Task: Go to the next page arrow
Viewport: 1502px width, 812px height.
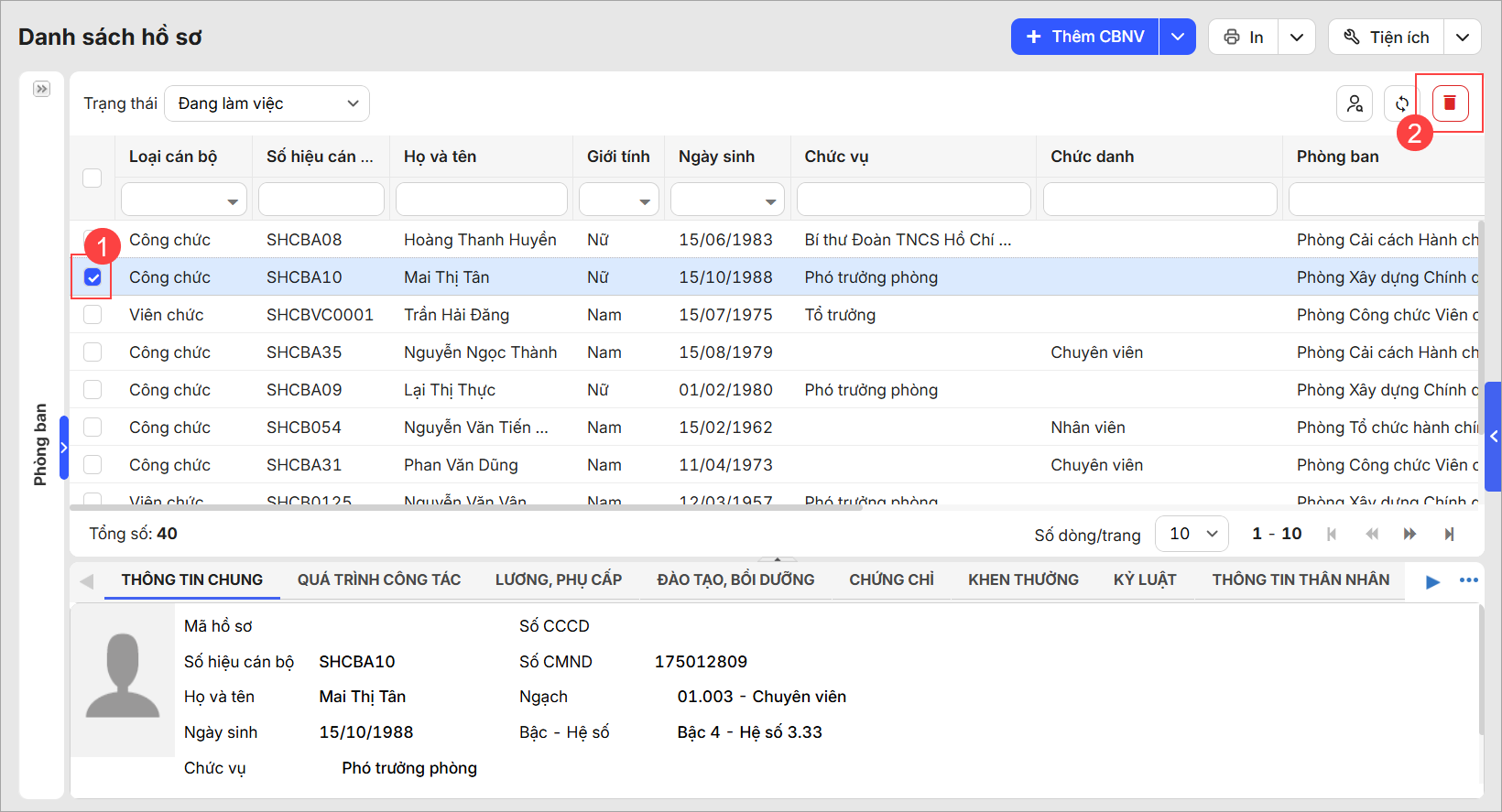Action: click(1409, 534)
